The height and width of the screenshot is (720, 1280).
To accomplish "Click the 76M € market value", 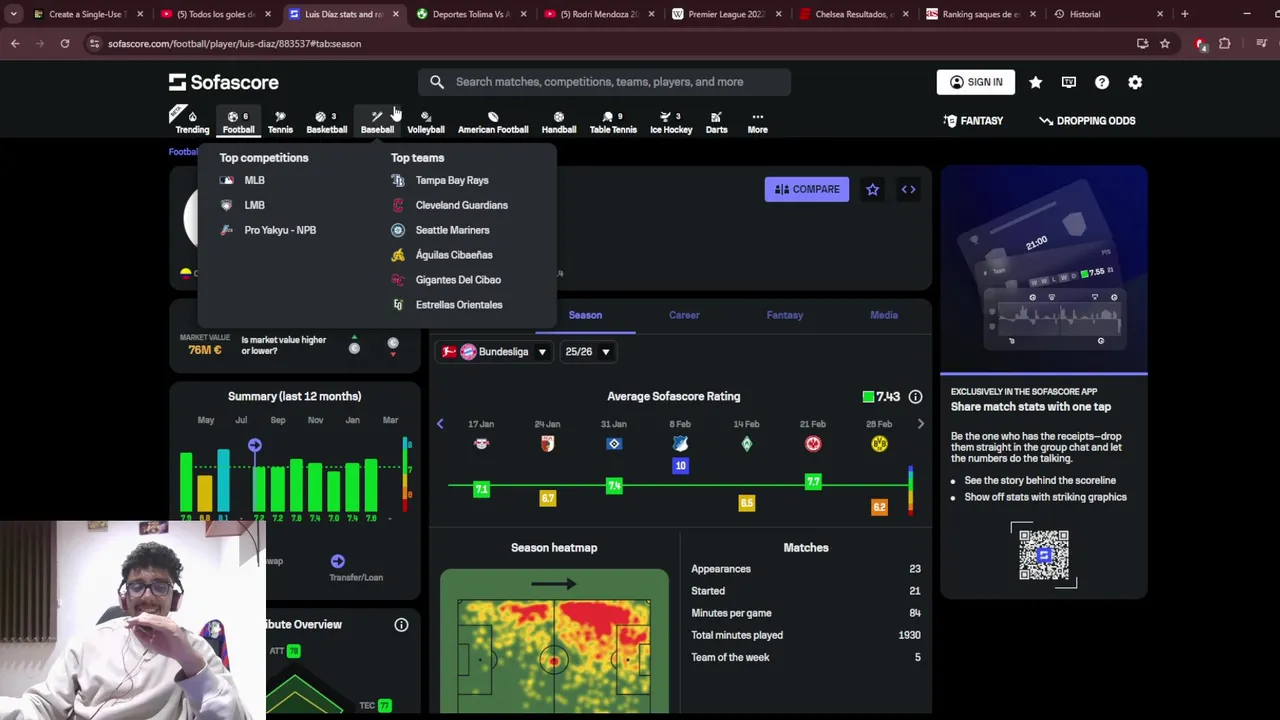I will [x=204, y=350].
